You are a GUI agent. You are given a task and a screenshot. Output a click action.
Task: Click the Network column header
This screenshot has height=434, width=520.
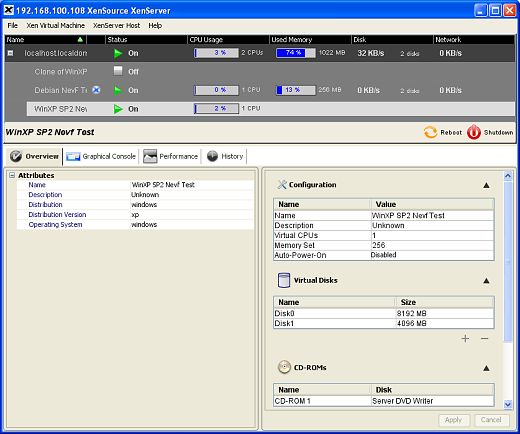coord(474,39)
